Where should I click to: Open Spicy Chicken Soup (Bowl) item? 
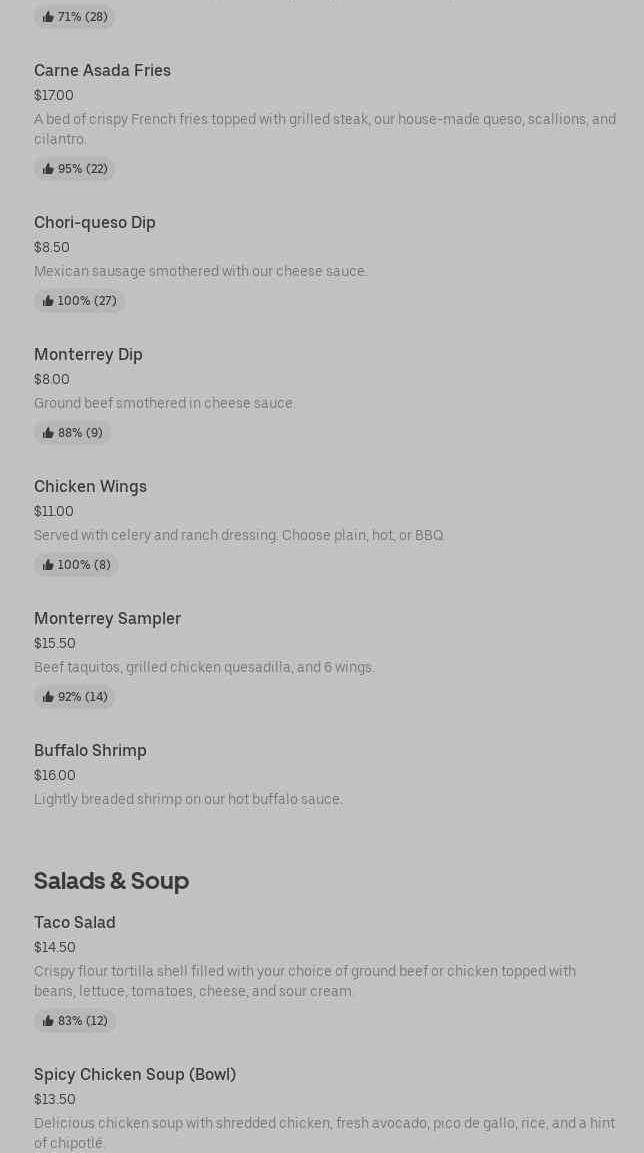[135, 1074]
